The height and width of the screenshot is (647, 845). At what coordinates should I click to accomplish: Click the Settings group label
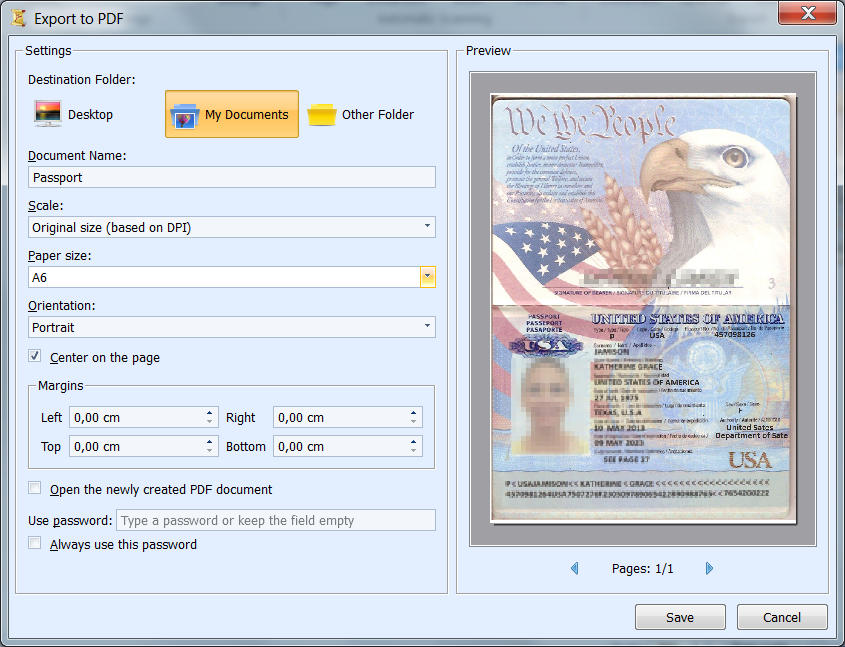pos(48,51)
